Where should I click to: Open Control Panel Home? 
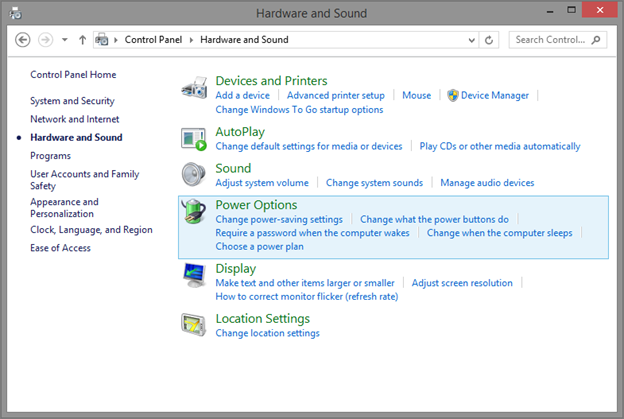pyautogui.click(x=73, y=75)
